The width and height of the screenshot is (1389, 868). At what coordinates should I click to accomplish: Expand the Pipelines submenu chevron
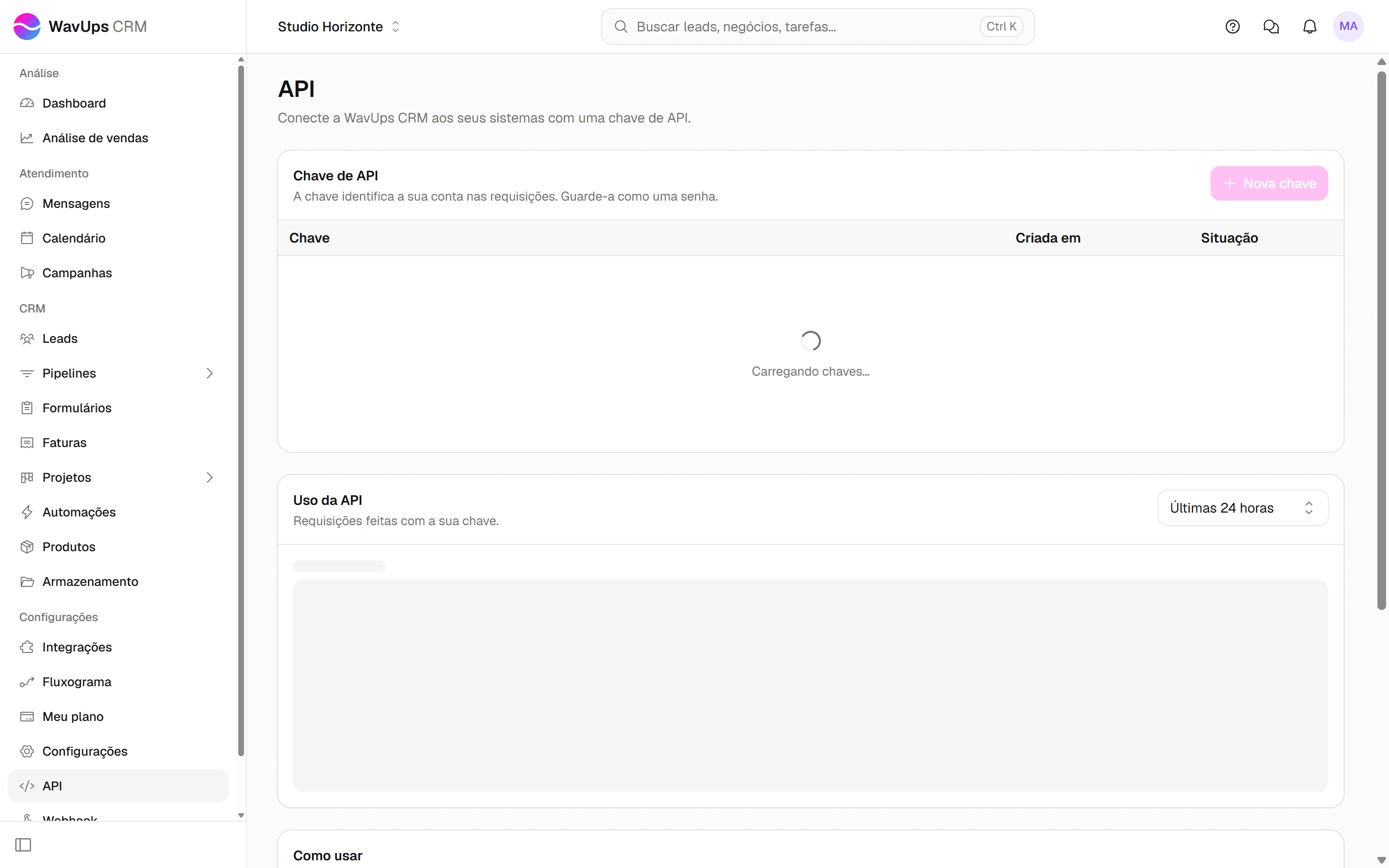click(209, 373)
